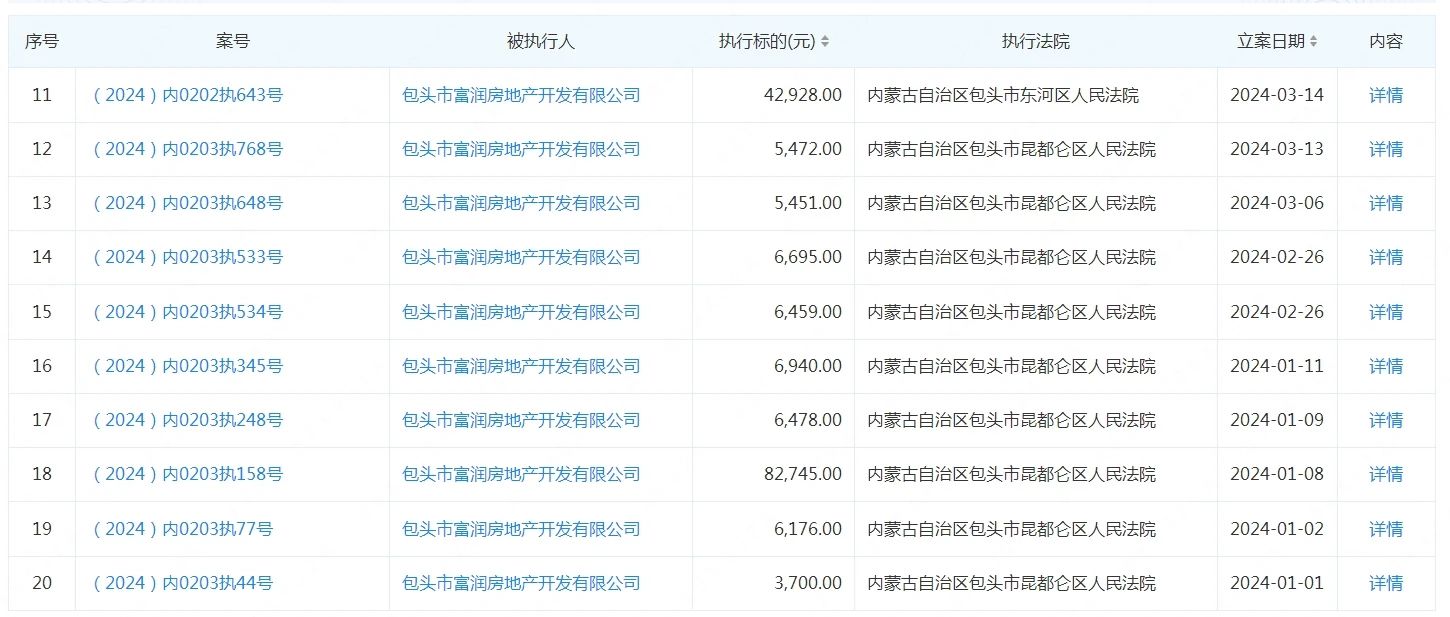
Task: Select filing date 2024-01-09
Action: (1277, 420)
